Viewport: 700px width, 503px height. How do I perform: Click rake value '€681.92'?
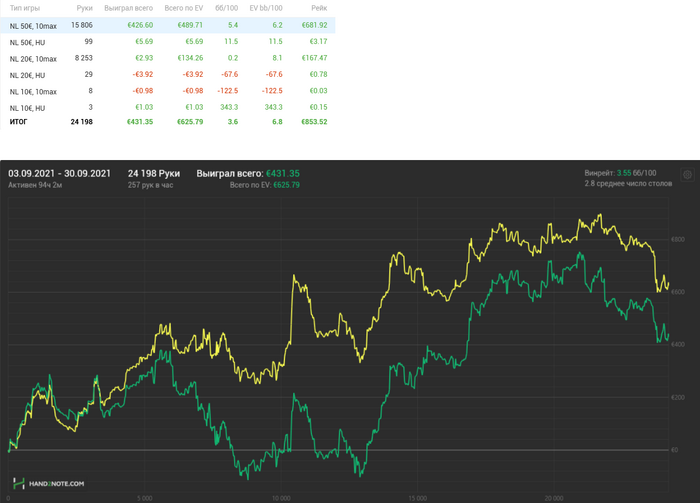[x=314, y=25]
